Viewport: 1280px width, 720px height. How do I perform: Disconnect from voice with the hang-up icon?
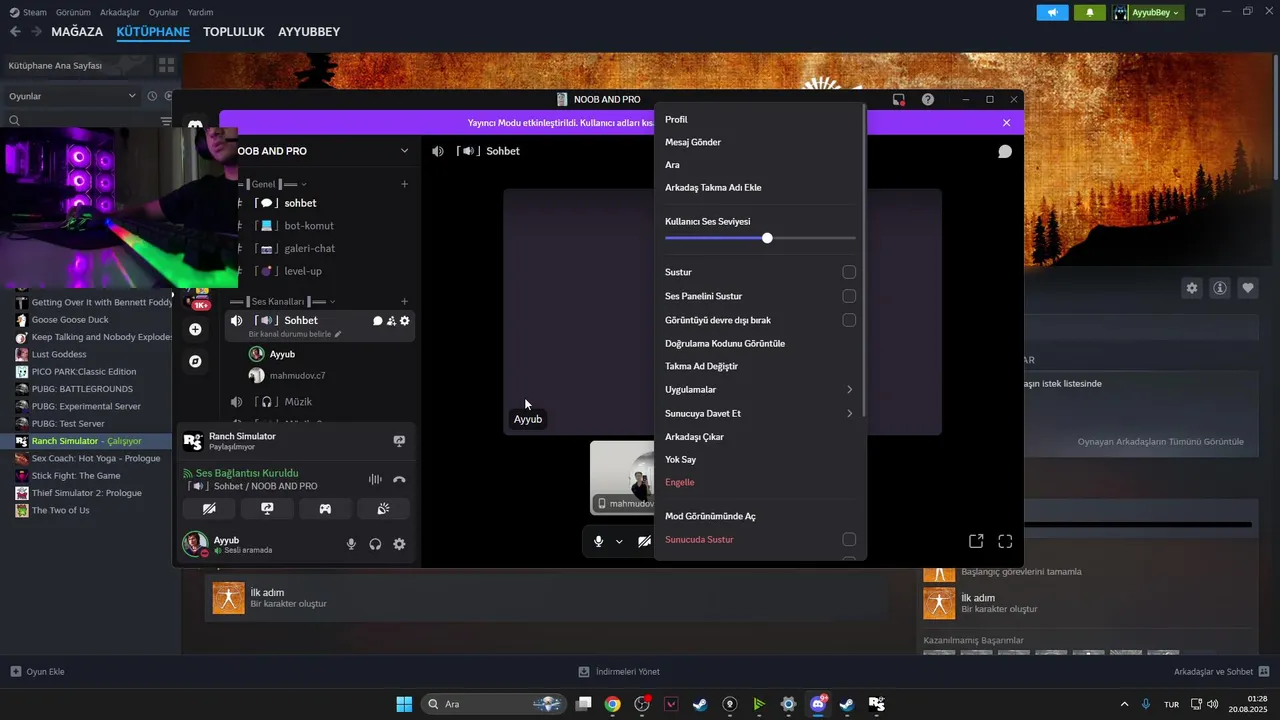399,480
